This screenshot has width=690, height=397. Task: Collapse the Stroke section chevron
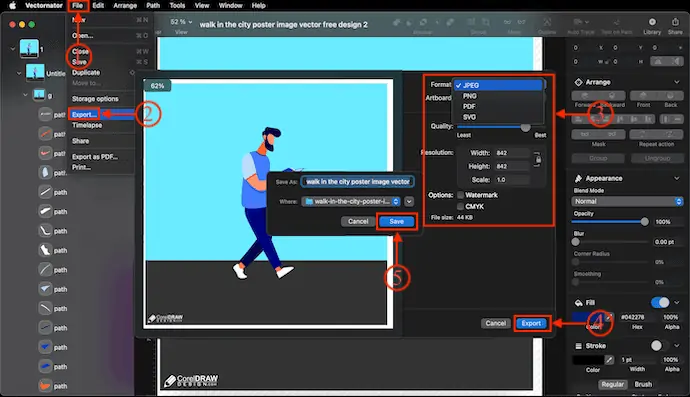tap(677, 346)
